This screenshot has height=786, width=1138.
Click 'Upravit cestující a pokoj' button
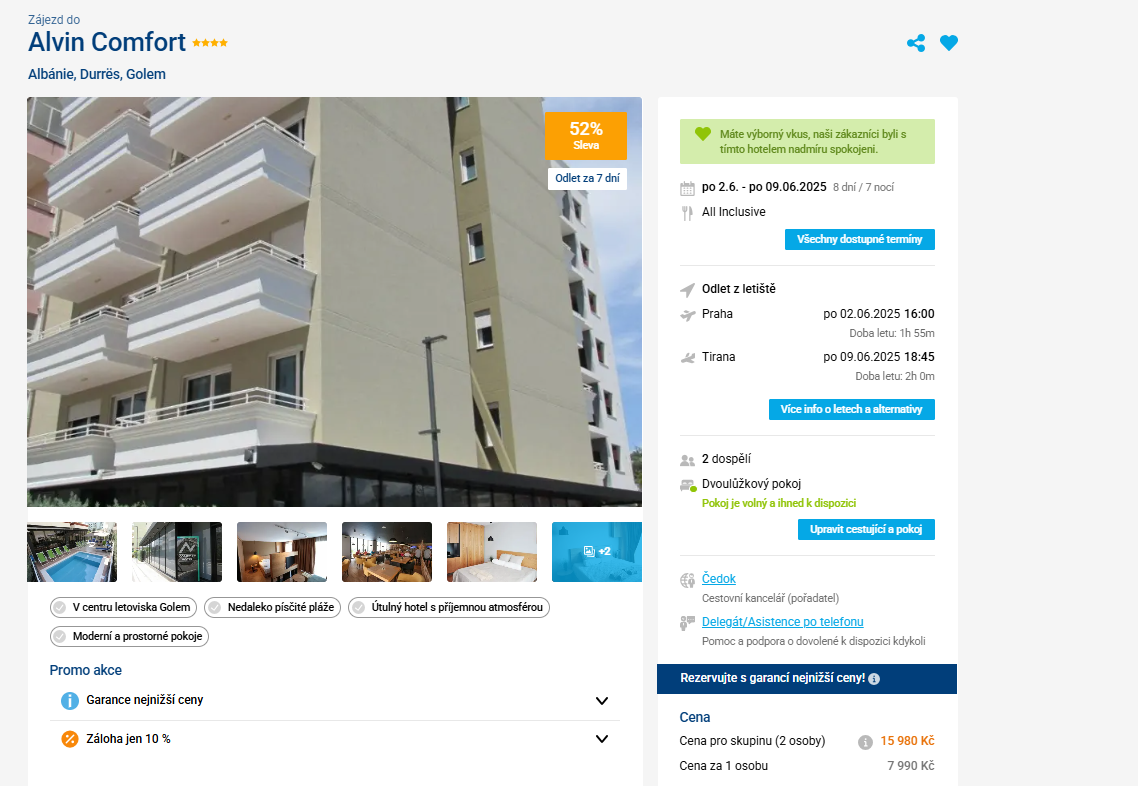[x=866, y=529]
